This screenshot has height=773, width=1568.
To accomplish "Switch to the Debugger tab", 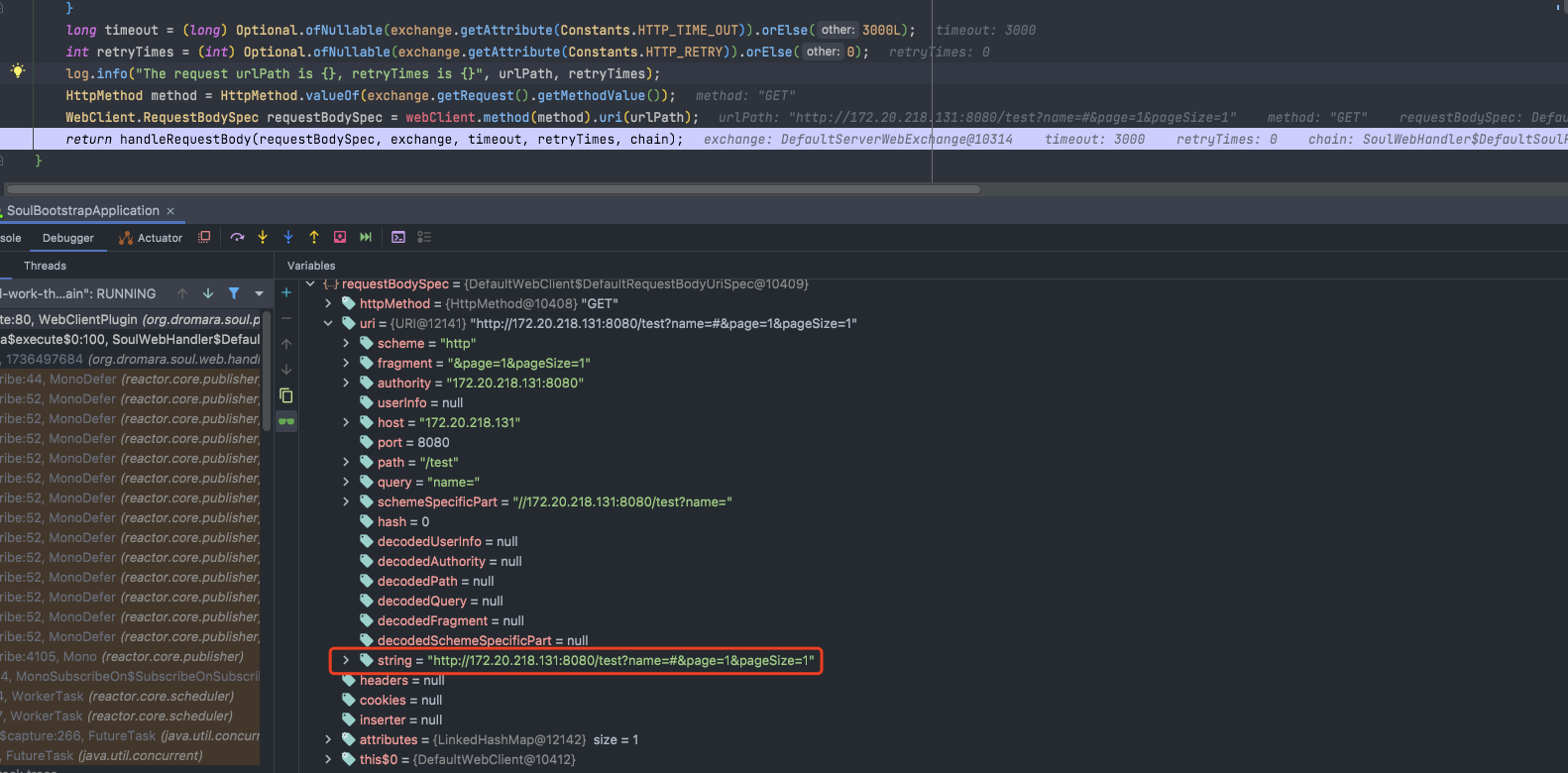I will pos(68,238).
